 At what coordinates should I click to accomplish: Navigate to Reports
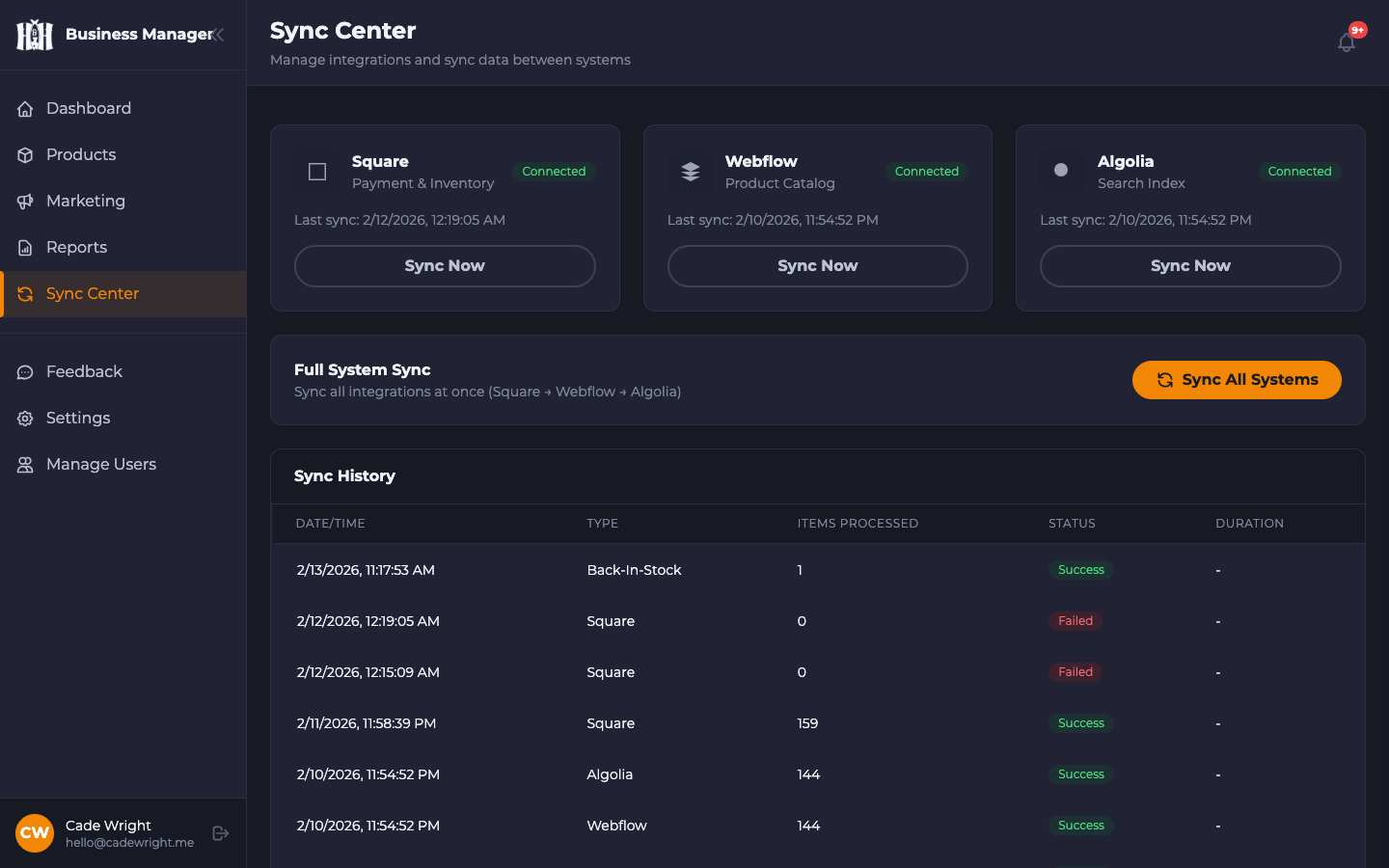tap(123, 248)
